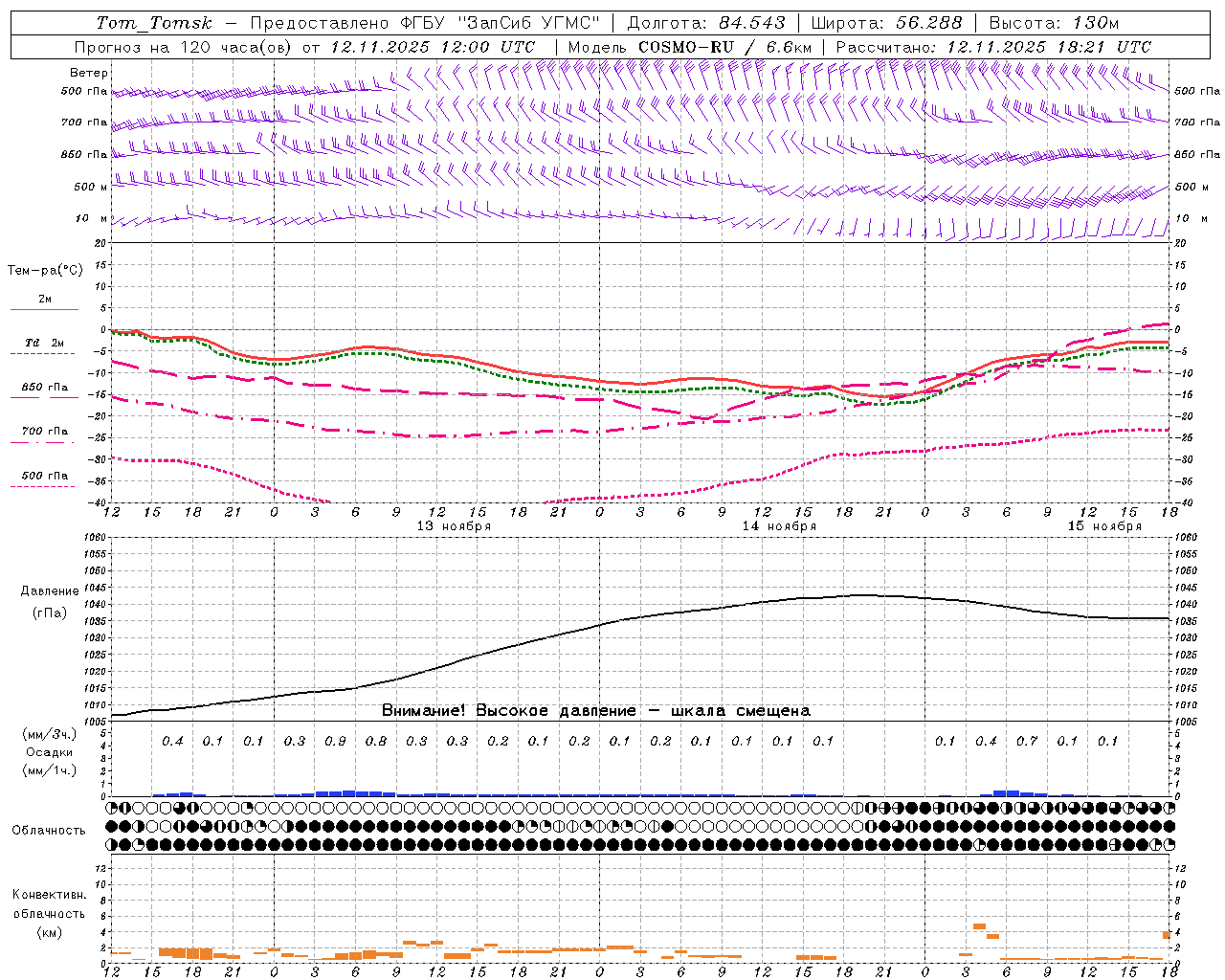Screen dimensions: 1225x980
Task: Click the Широта: 56.288 value
Action: click(886, 23)
